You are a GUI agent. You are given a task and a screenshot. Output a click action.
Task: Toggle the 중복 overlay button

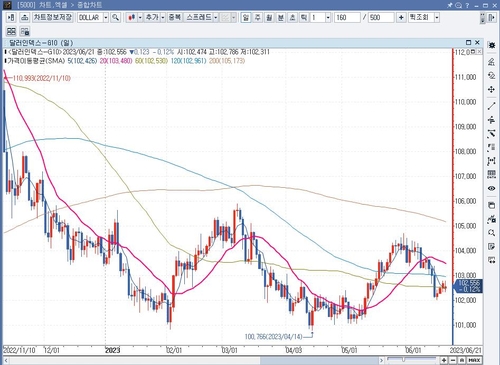pyautogui.click(x=174, y=17)
